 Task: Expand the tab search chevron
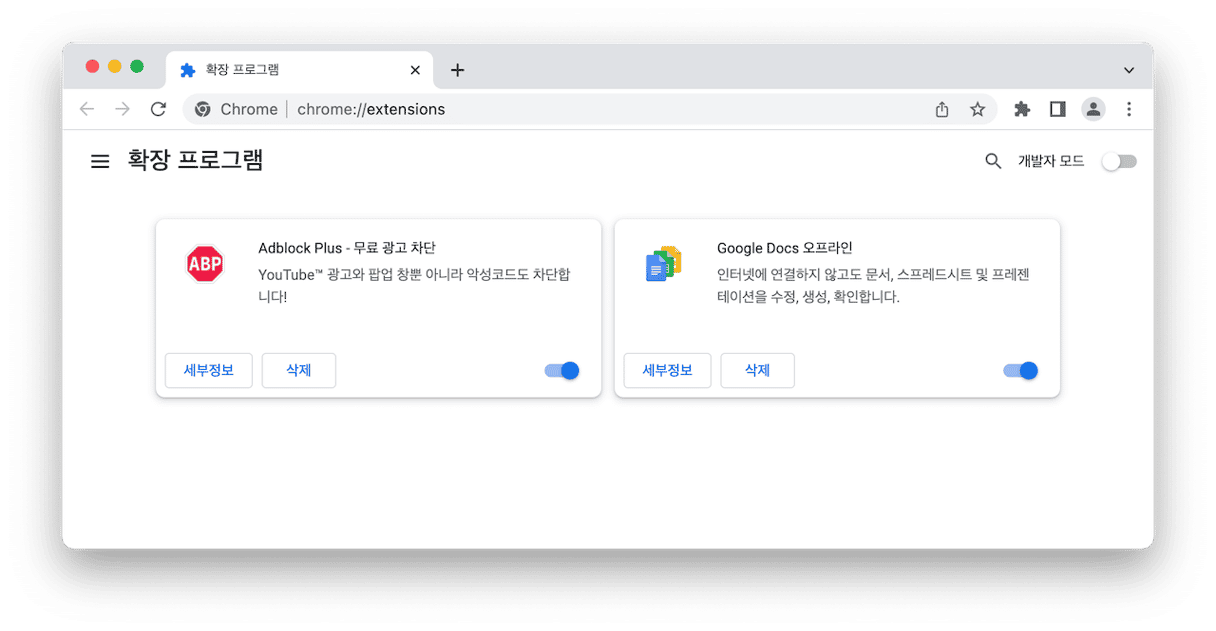click(x=1129, y=70)
